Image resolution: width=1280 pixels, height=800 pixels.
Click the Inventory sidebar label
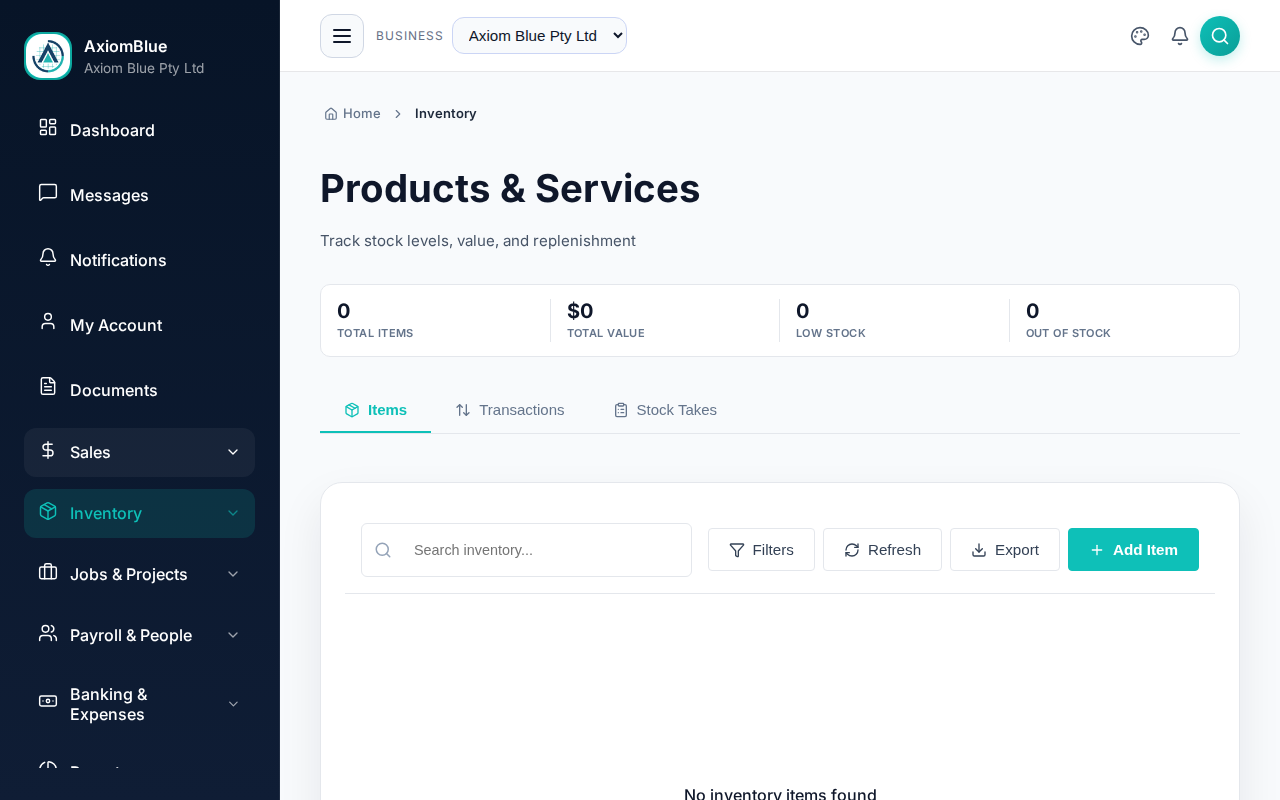pos(106,513)
